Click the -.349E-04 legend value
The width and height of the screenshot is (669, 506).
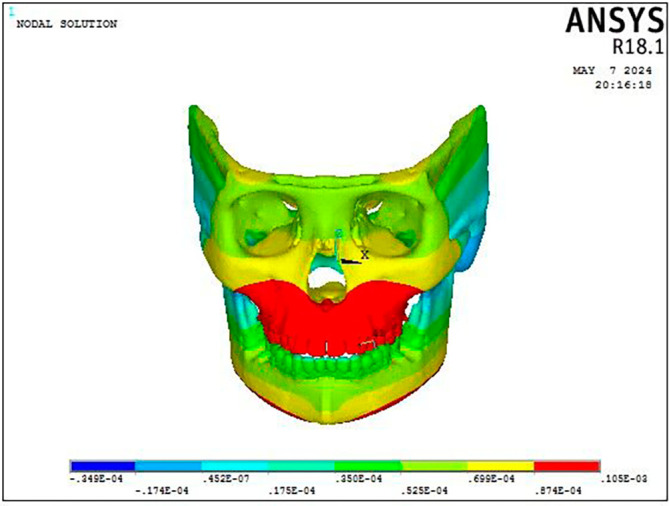[x=96, y=479]
